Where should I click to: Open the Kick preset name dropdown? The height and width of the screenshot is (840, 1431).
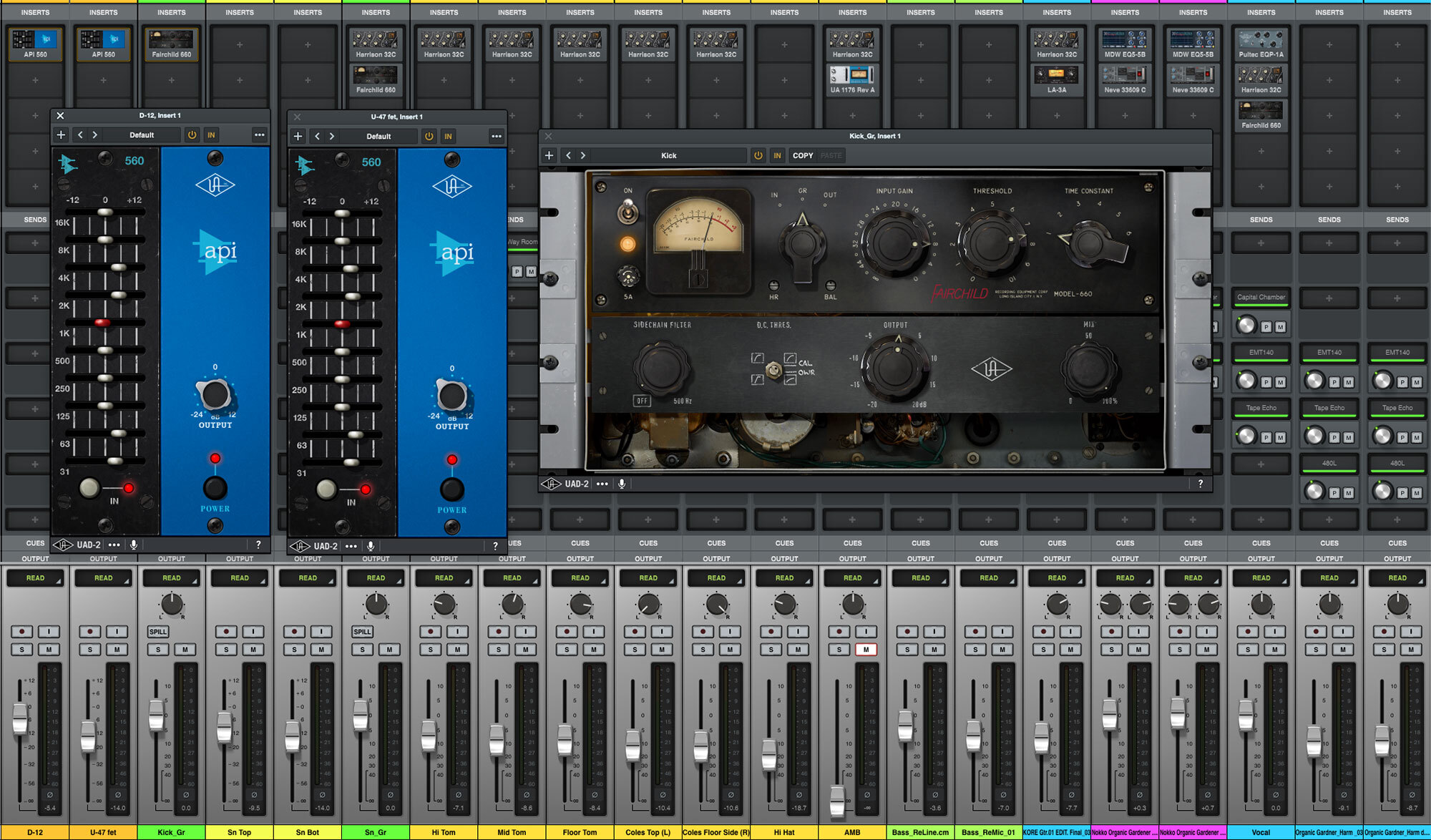[668, 155]
